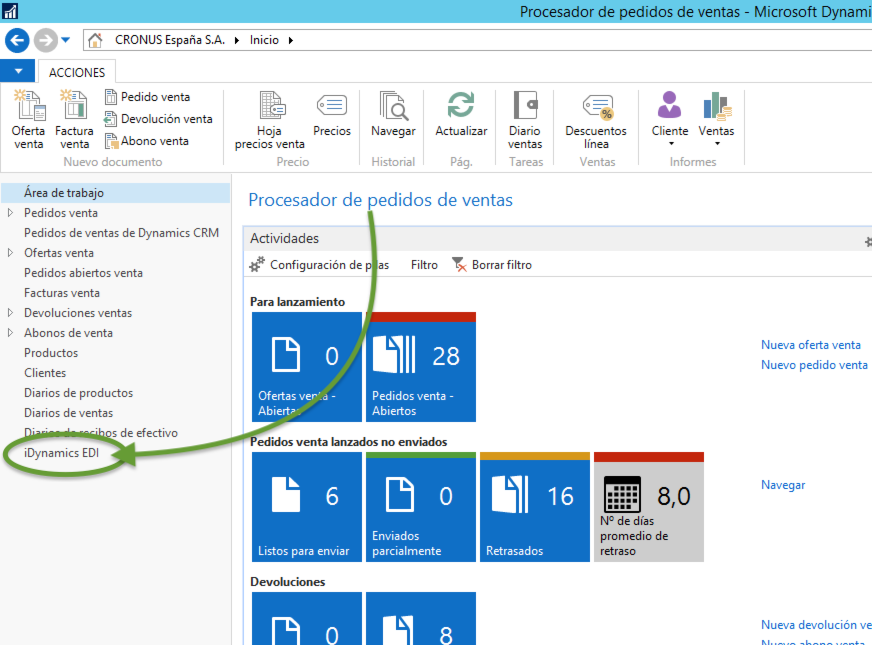Image resolution: width=872 pixels, height=645 pixels.
Task: Open Devoluciones tile showing 8
Action: [421, 618]
